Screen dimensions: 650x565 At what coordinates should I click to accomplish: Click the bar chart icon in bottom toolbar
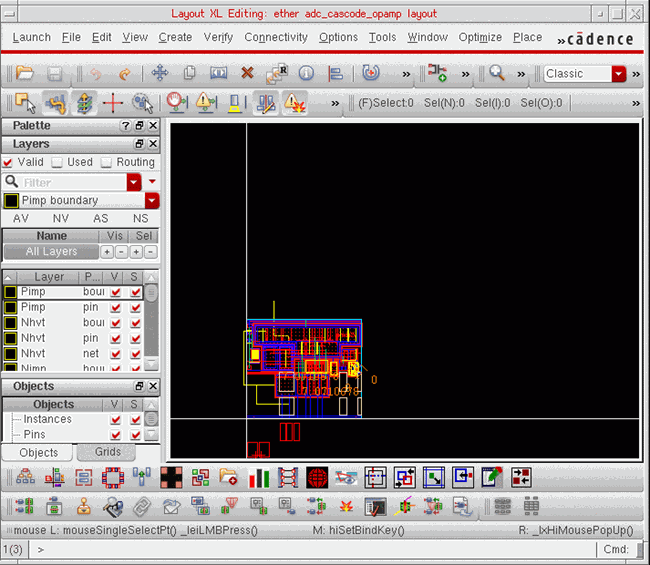259,478
